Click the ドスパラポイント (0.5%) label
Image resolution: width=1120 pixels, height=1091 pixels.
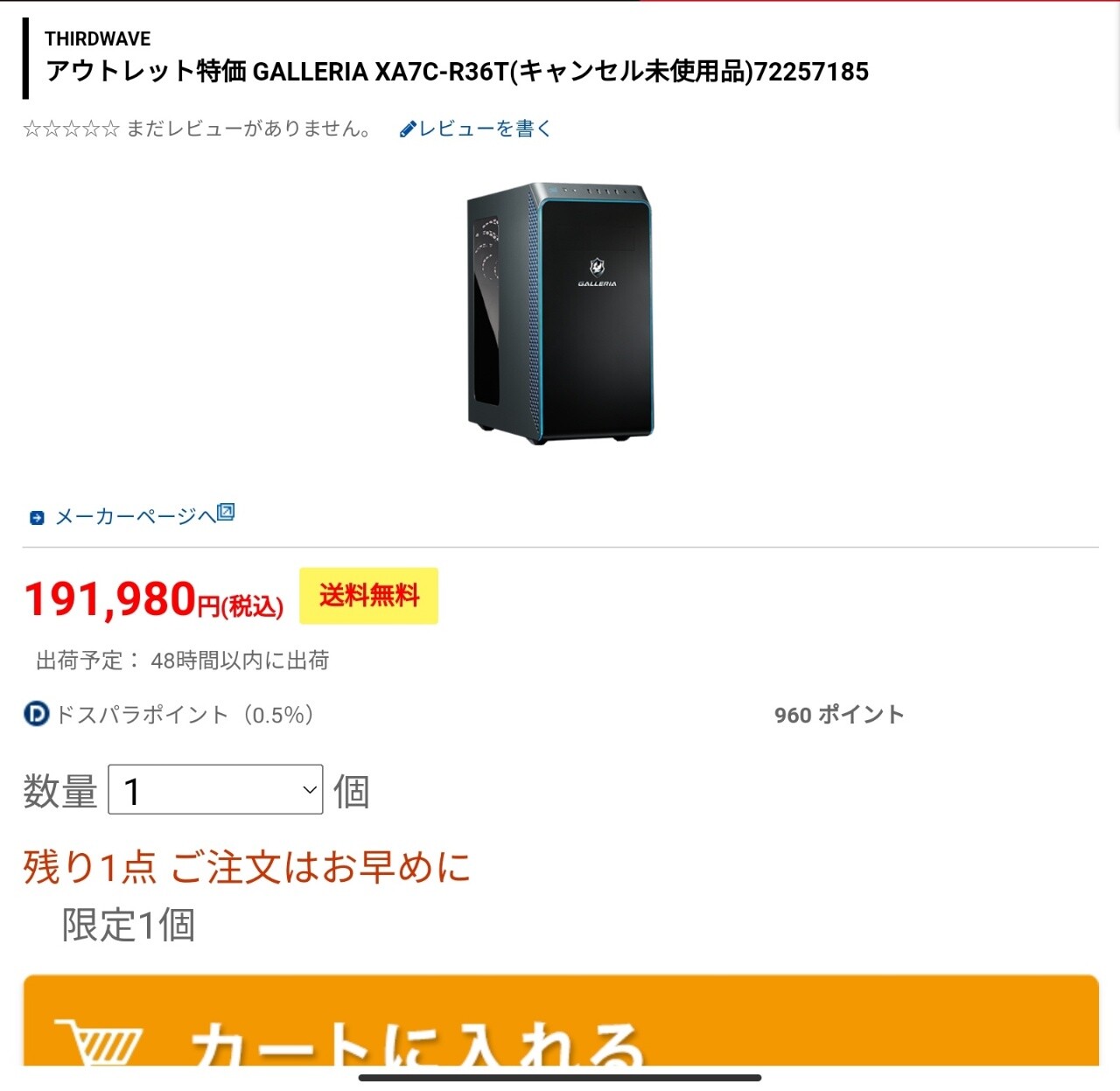[x=184, y=715]
